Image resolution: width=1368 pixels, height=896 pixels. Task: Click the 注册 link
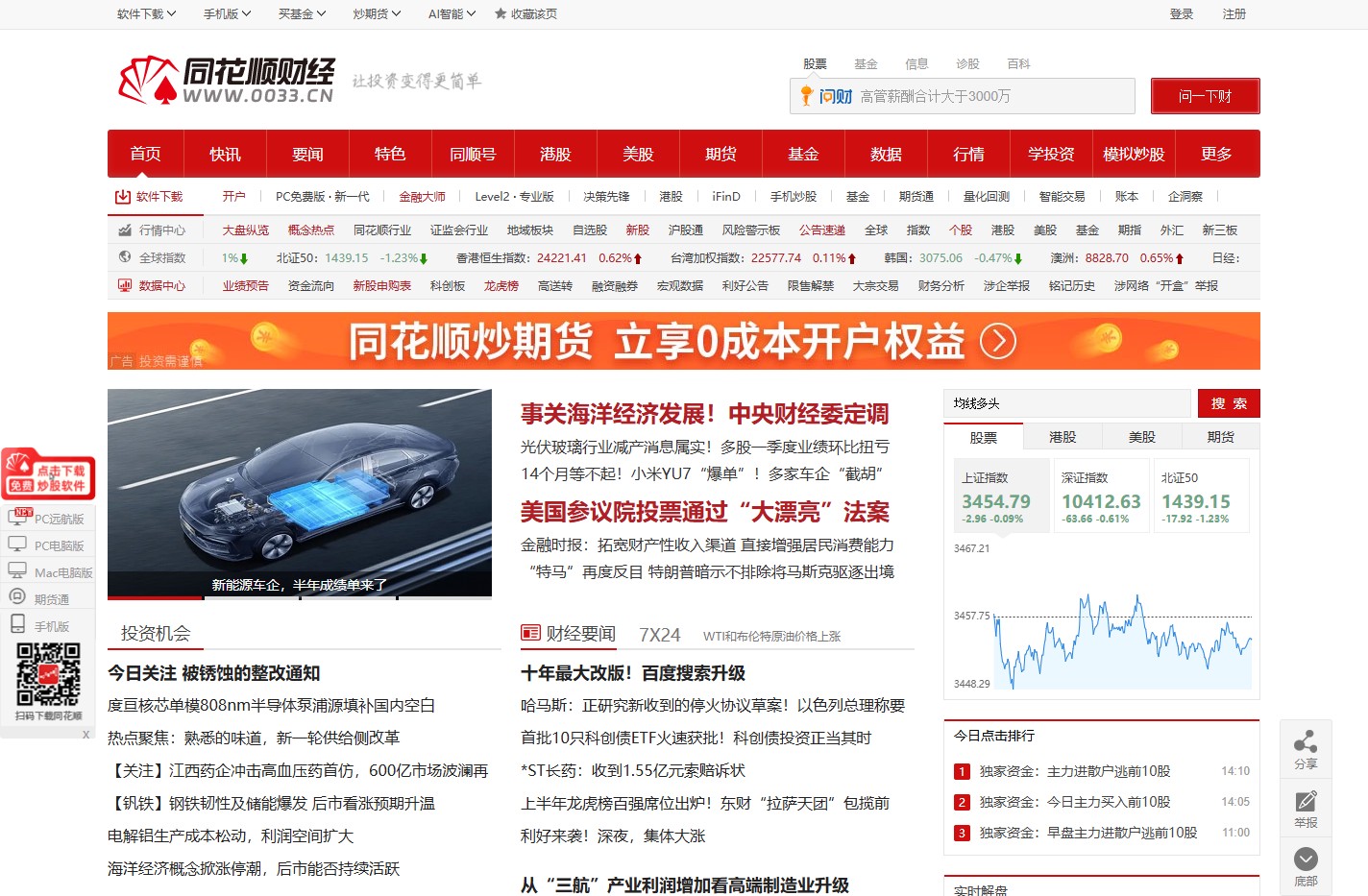tap(1234, 13)
